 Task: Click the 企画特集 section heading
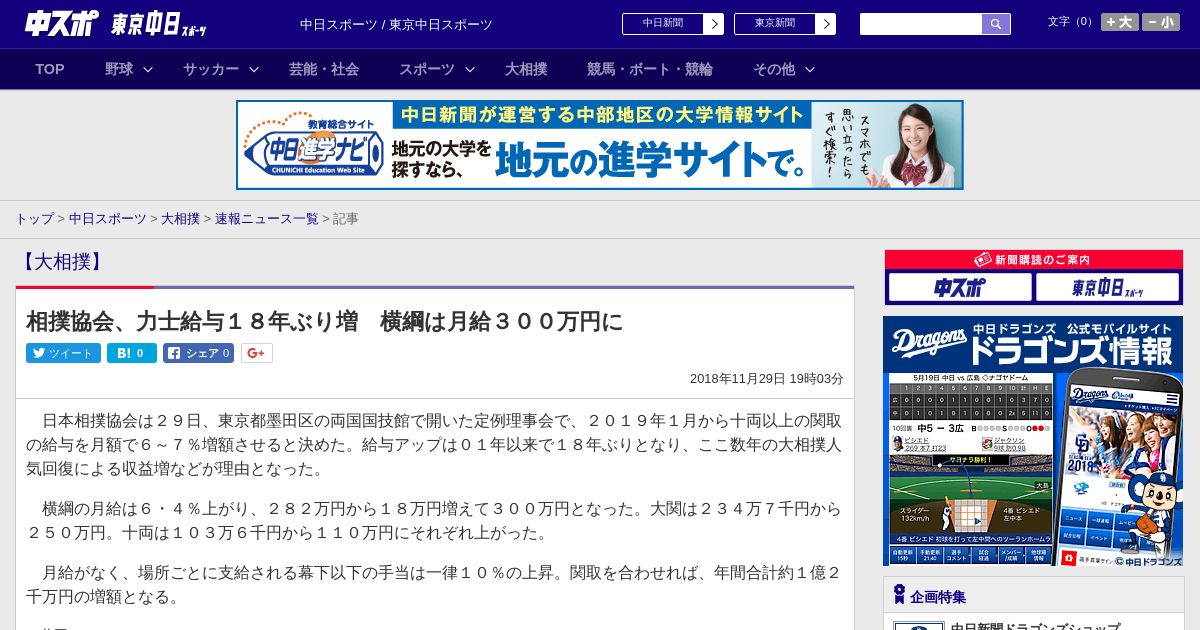[x=938, y=597]
